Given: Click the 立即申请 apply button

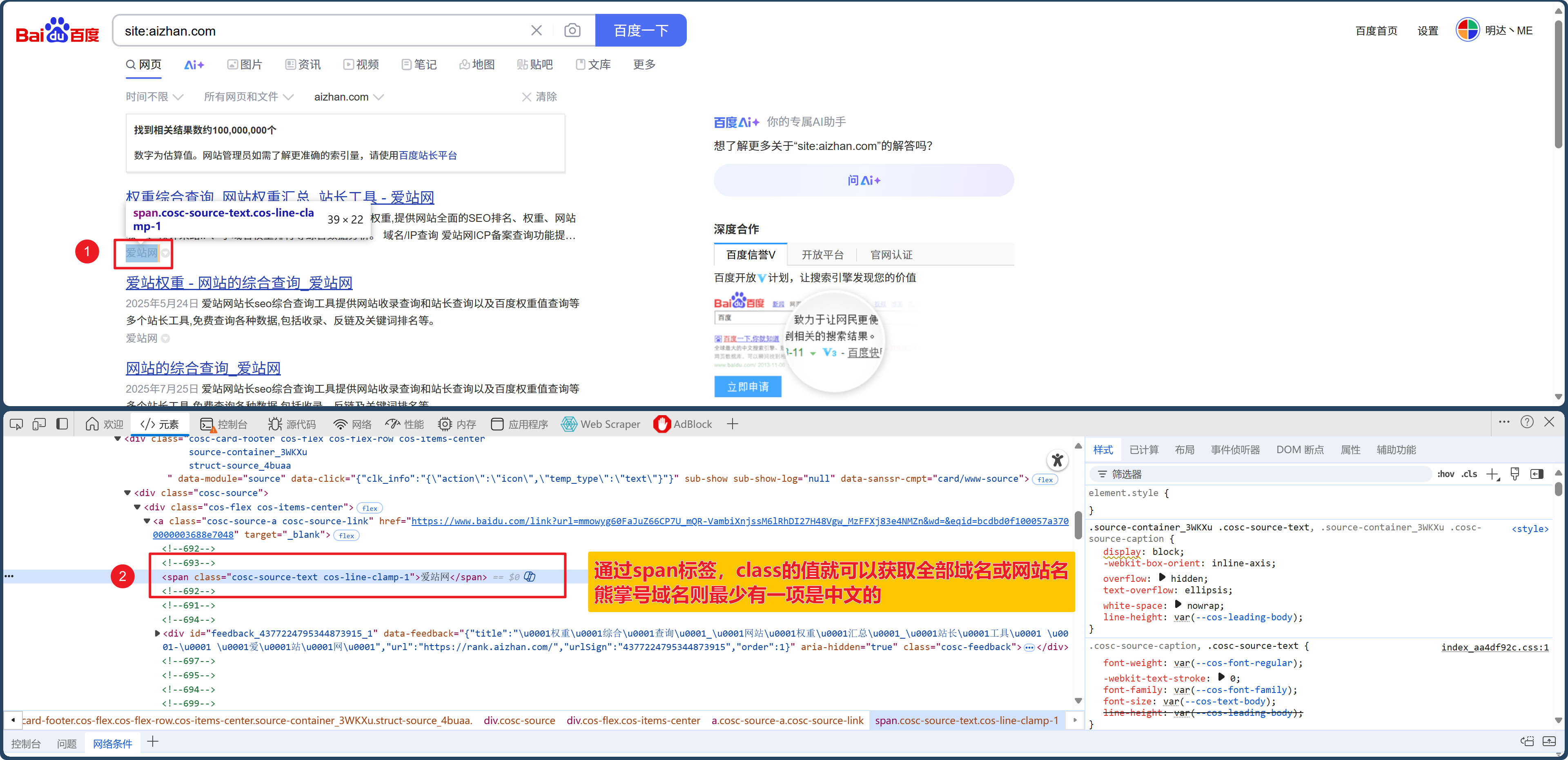Looking at the screenshot, I should (748, 387).
